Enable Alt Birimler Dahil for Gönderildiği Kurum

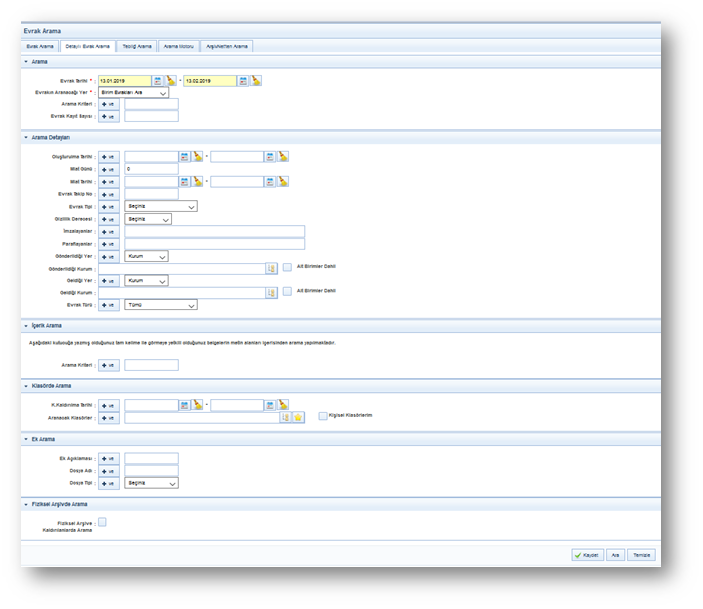tap(287, 267)
